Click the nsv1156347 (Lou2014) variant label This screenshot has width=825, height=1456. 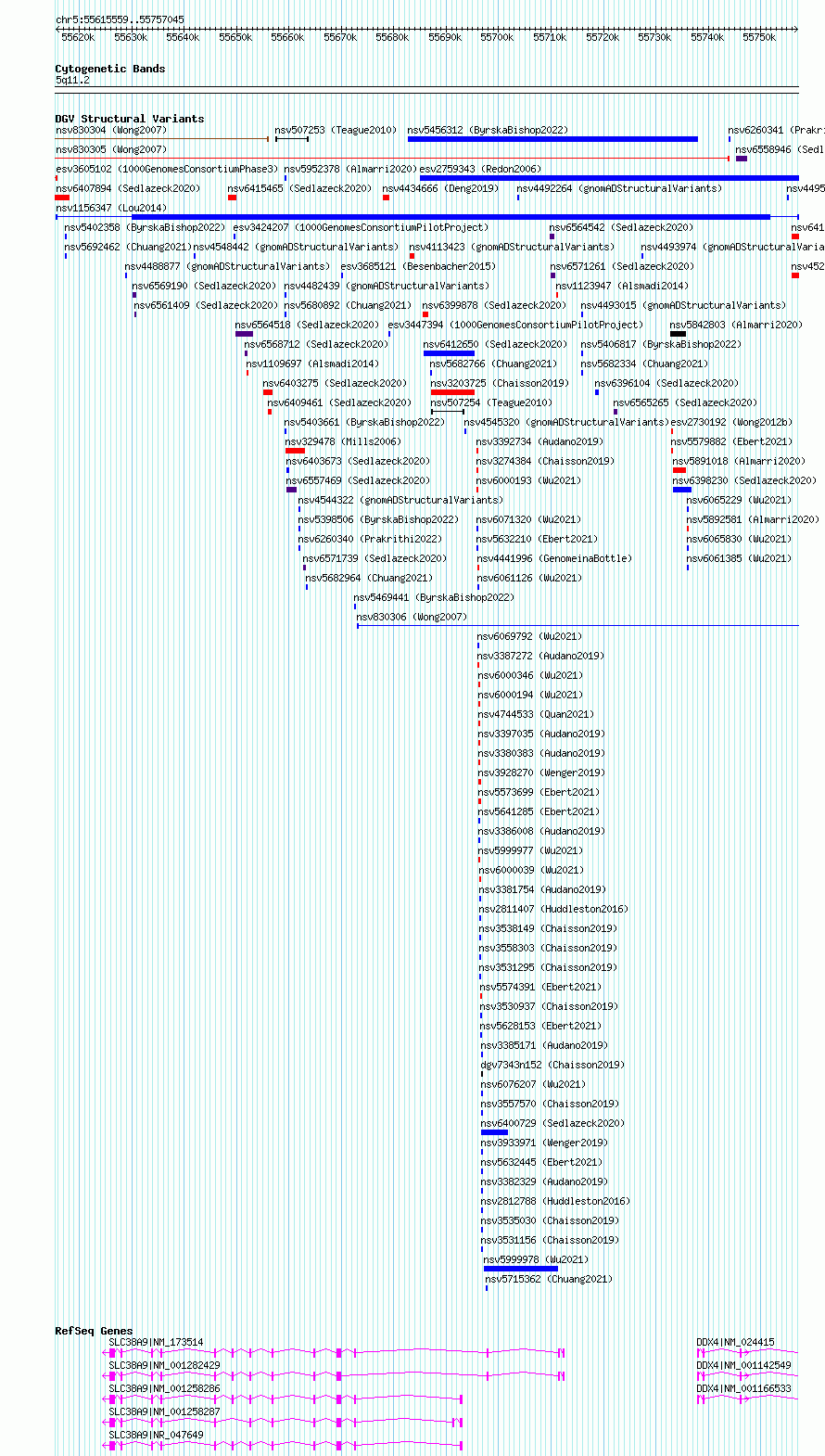point(111,208)
